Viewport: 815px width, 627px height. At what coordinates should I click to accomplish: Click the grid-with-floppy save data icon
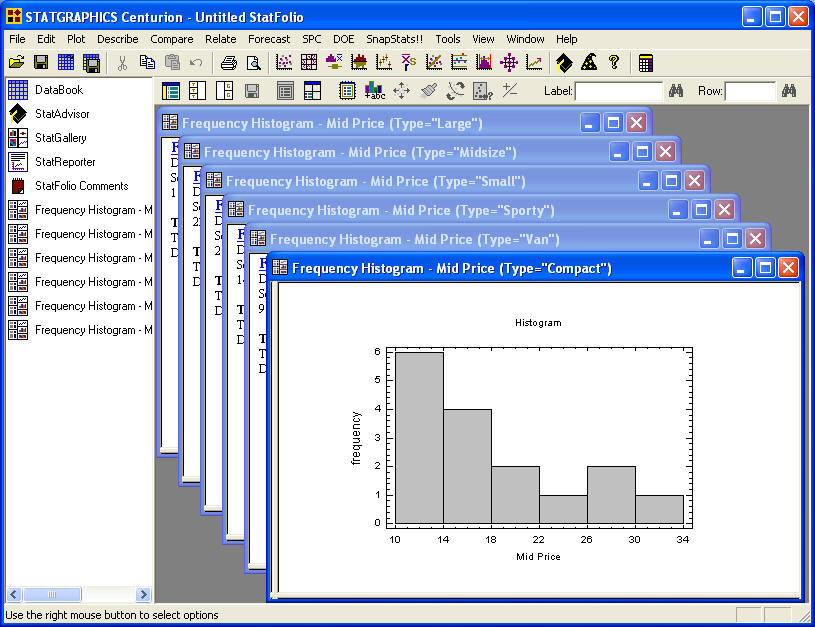[91, 63]
